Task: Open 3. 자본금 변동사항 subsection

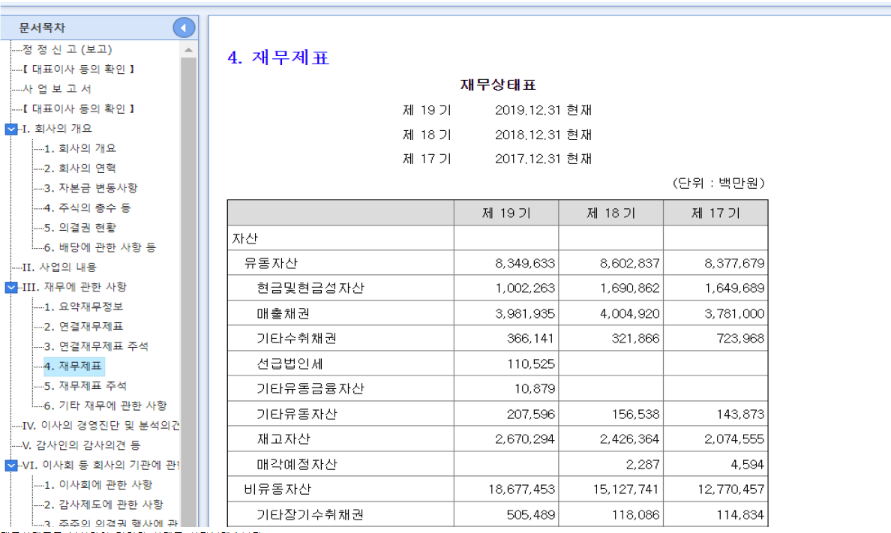Action: (x=91, y=188)
